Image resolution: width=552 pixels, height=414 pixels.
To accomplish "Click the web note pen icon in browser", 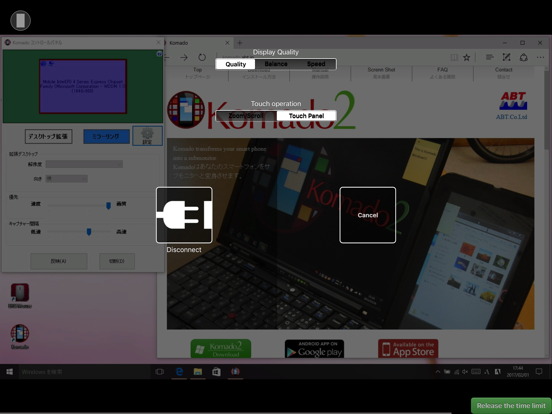I will coord(506,57).
